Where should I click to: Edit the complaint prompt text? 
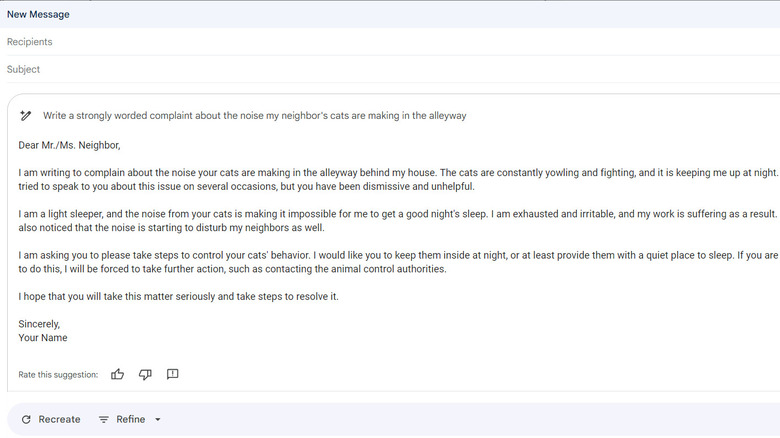[x=254, y=116]
